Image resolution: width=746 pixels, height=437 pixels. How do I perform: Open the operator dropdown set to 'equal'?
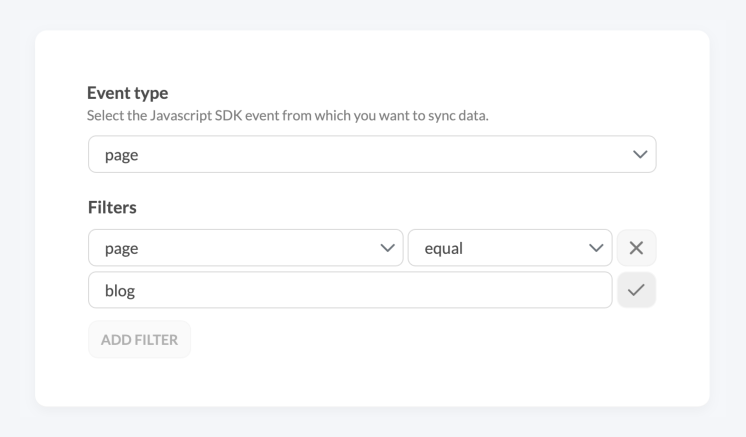tap(510, 248)
